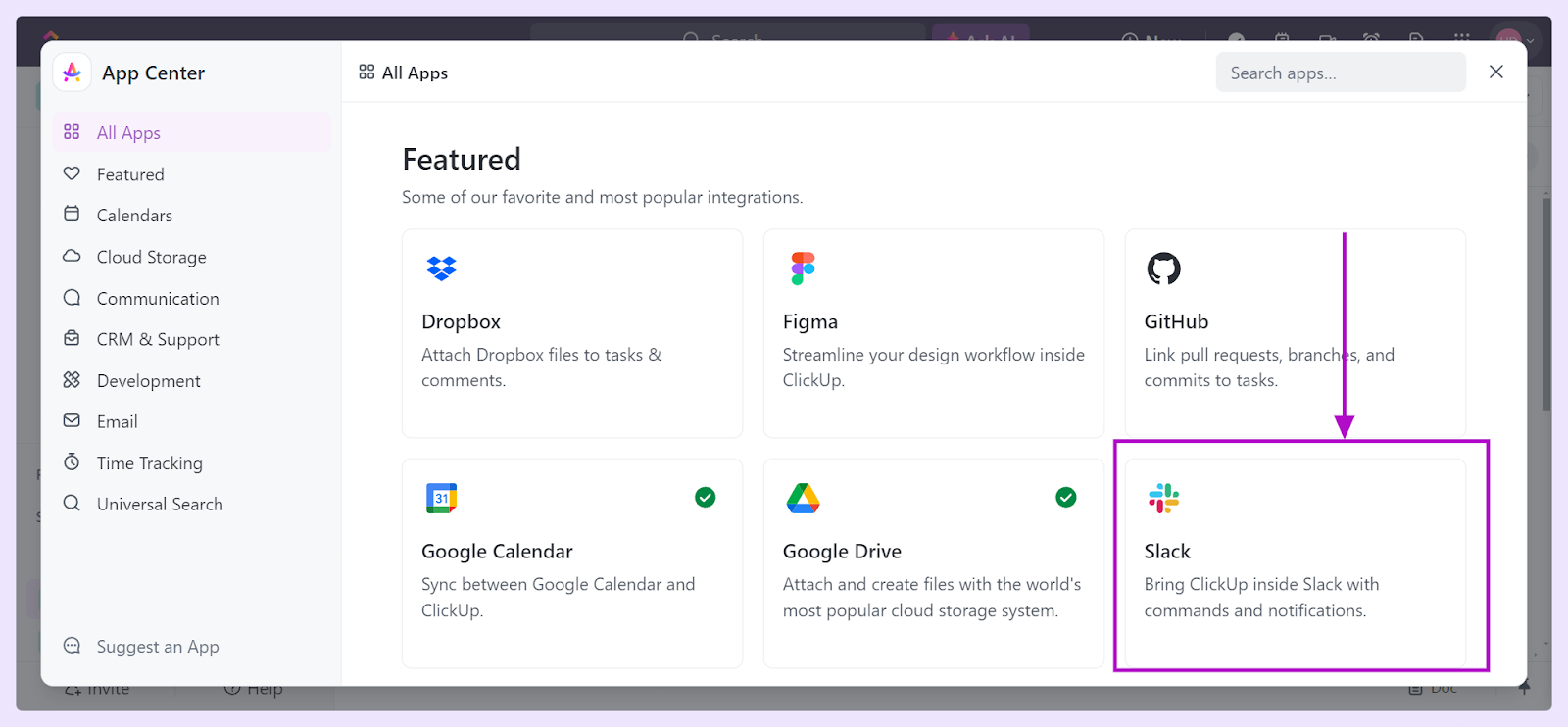Screen dimensions: 1568x727
Task: Click the Calendars calendar icon
Action: pyautogui.click(x=72, y=214)
